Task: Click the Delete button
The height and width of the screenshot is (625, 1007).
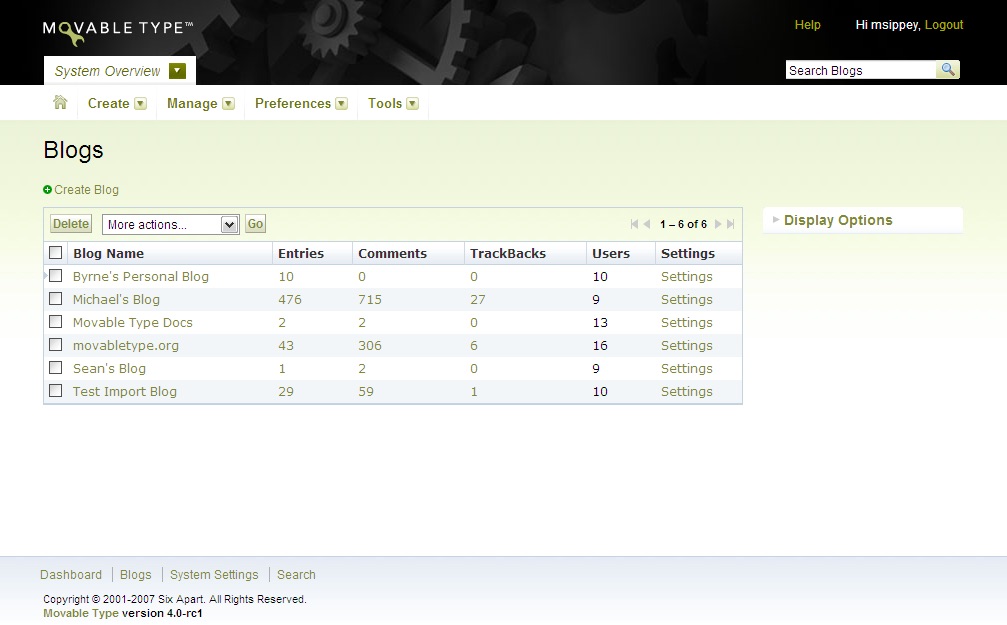Action: pos(71,224)
